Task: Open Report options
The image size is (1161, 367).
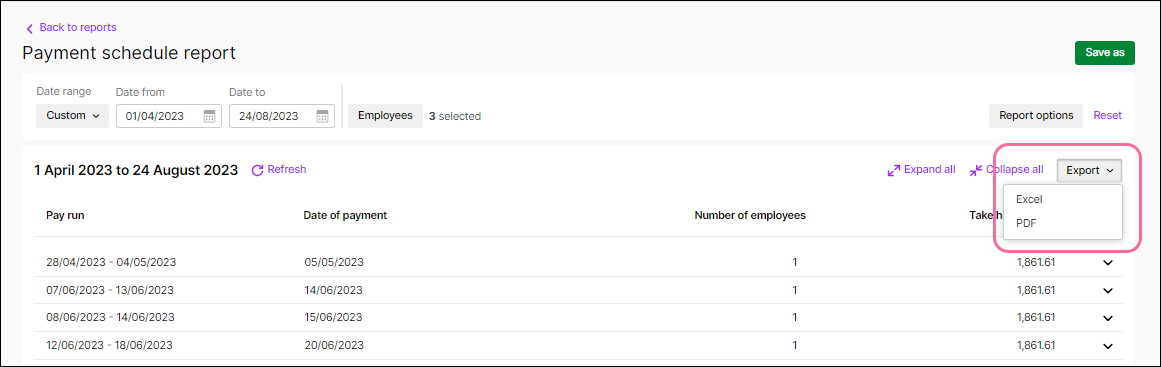Action: coord(1036,115)
